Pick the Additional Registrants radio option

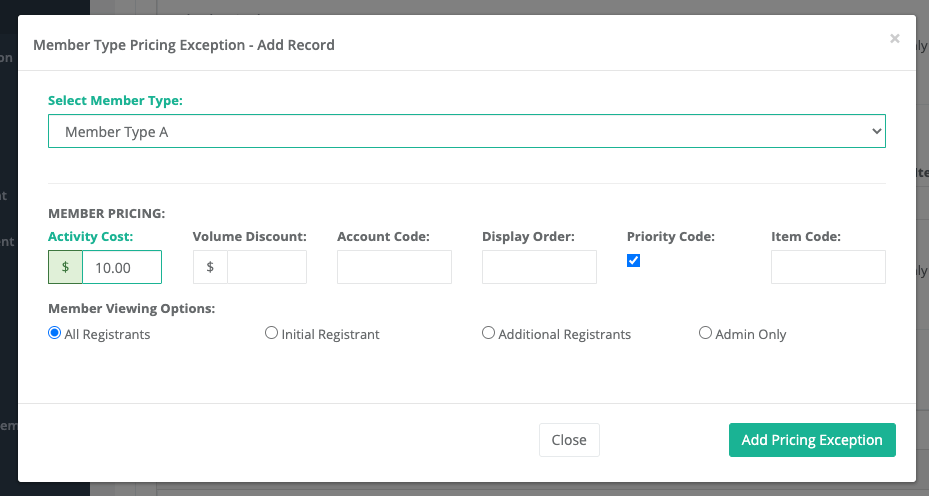[x=488, y=333]
